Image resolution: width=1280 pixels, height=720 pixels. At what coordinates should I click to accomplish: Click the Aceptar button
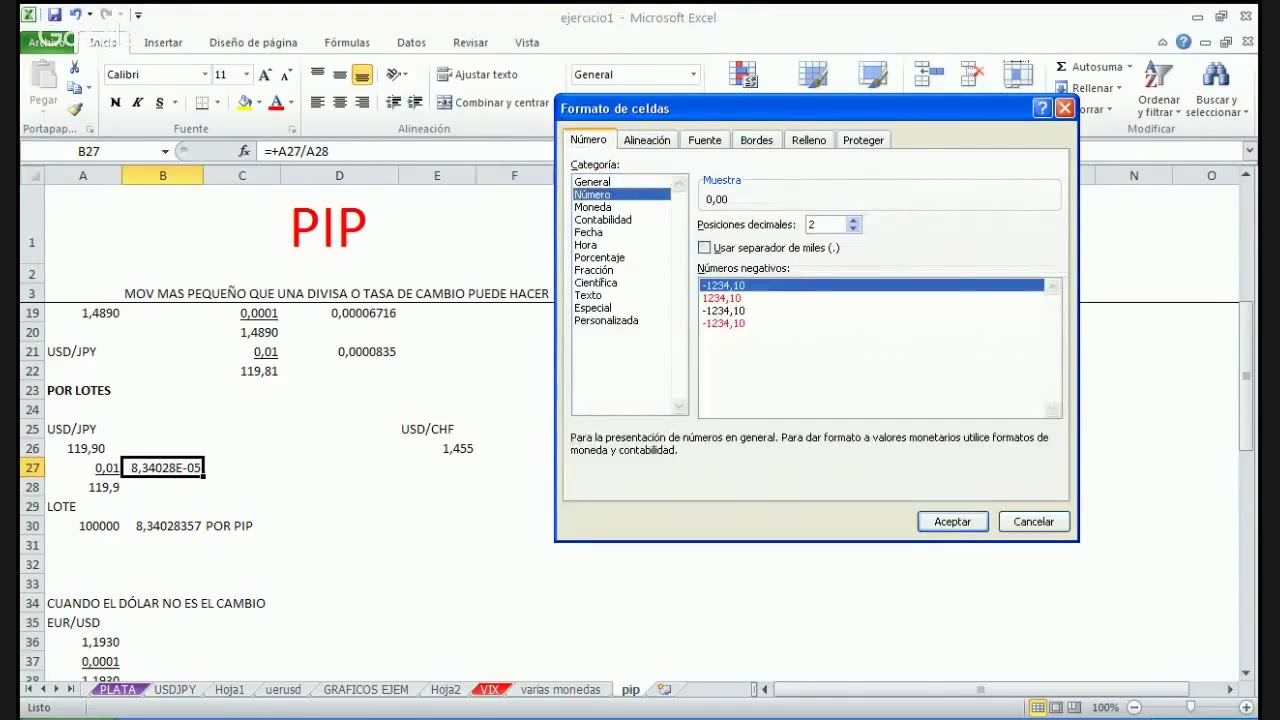pyautogui.click(x=953, y=522)
